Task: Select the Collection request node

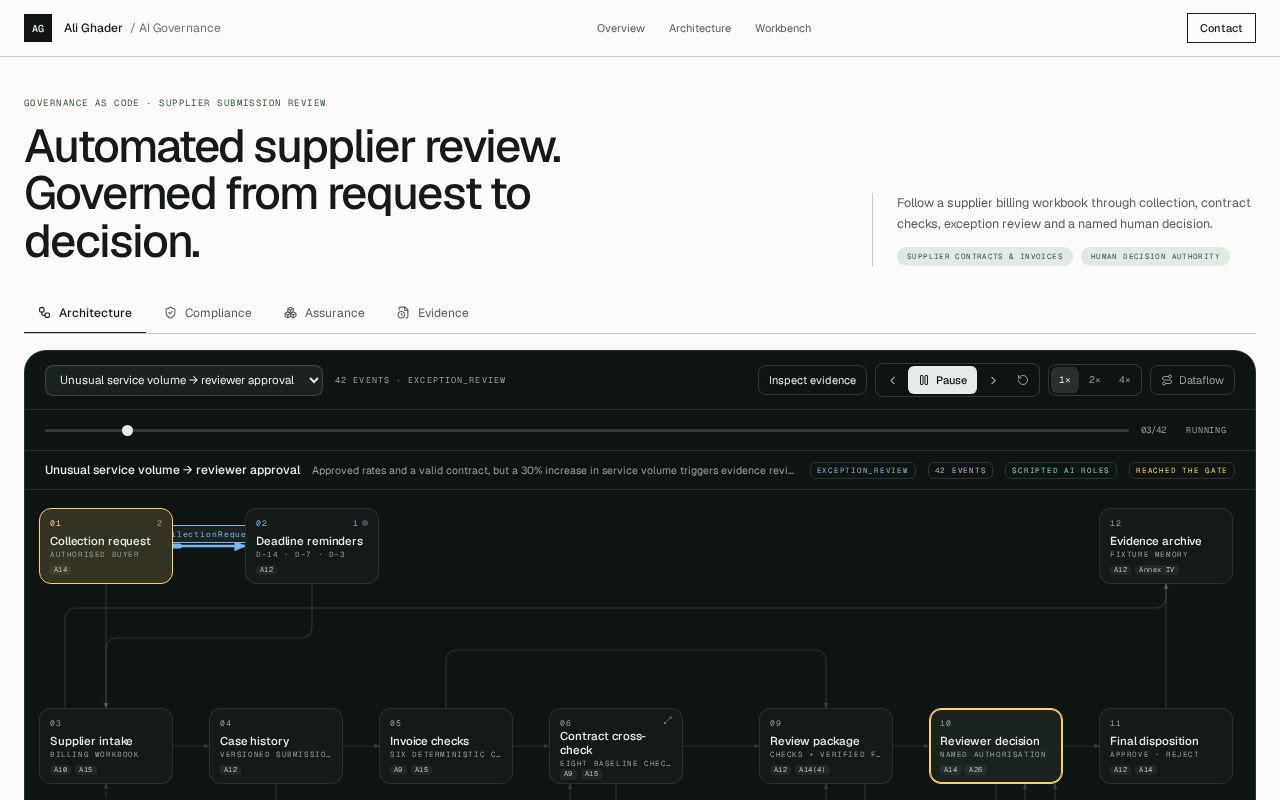Action: pyautogui.click(x=106, y=546)
